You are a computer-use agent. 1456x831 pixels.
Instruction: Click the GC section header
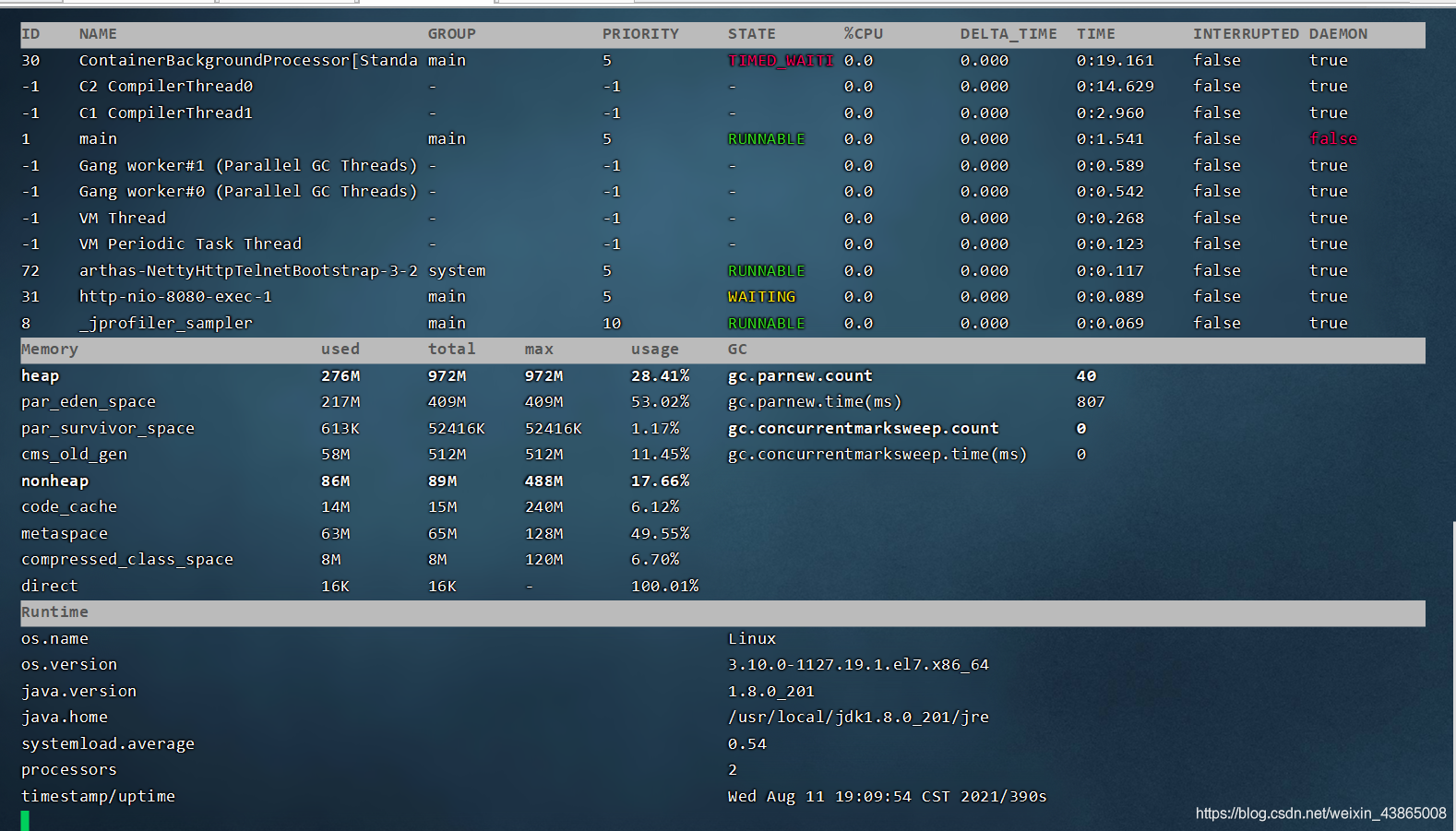(x=737, y=350)
